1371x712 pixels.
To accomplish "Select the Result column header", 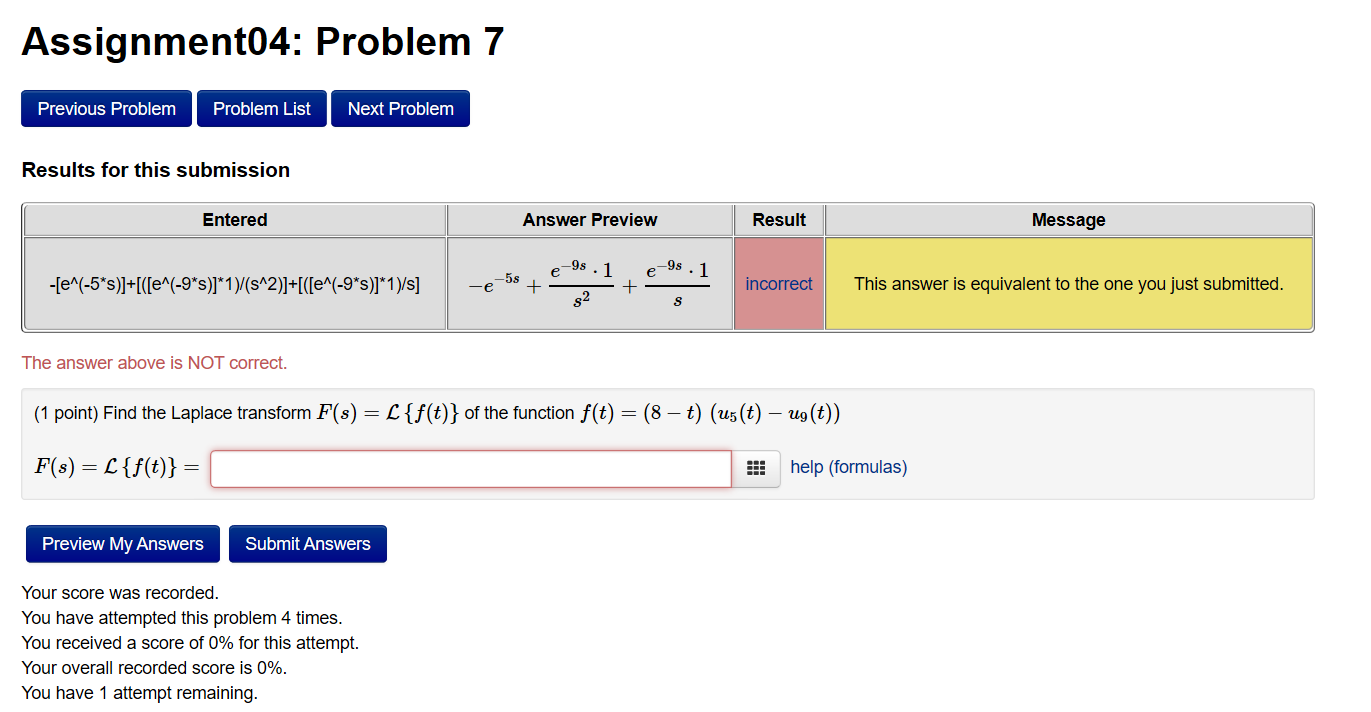I will pyautogui.click(x=779, y=219).
